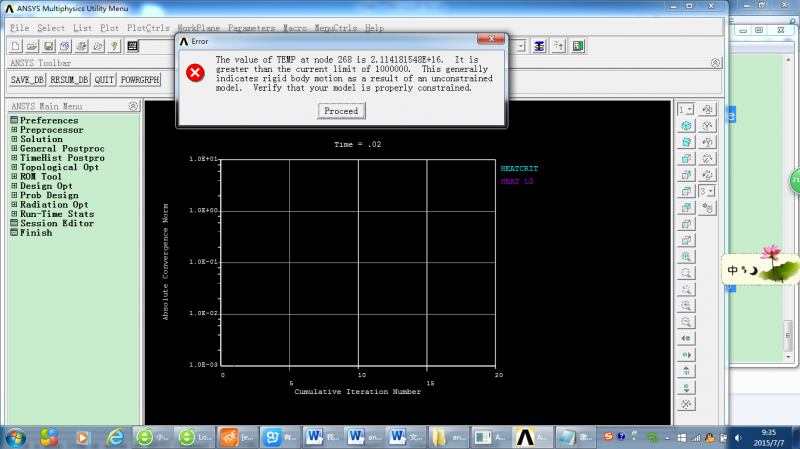Screen dimensions: 800x449
Task: Open the Windows Start button
Action: tap(15, 437)
